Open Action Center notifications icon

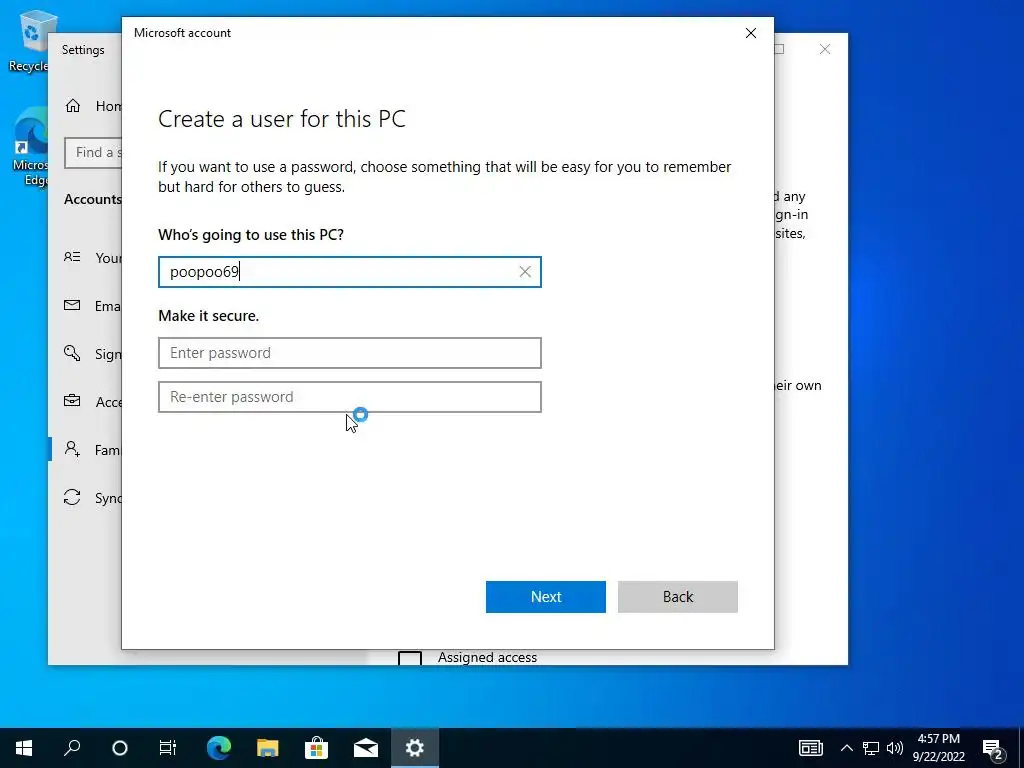(x=993, y=748)
